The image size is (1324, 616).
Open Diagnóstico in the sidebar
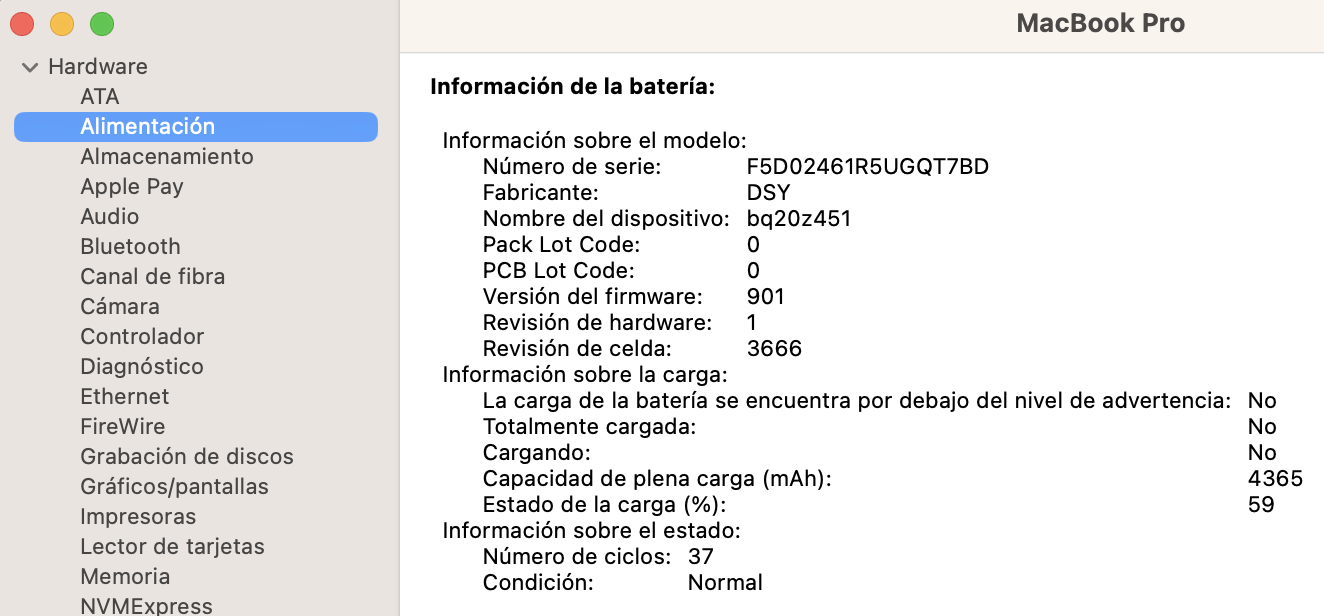pyautogui.click(x=142, y=367)
